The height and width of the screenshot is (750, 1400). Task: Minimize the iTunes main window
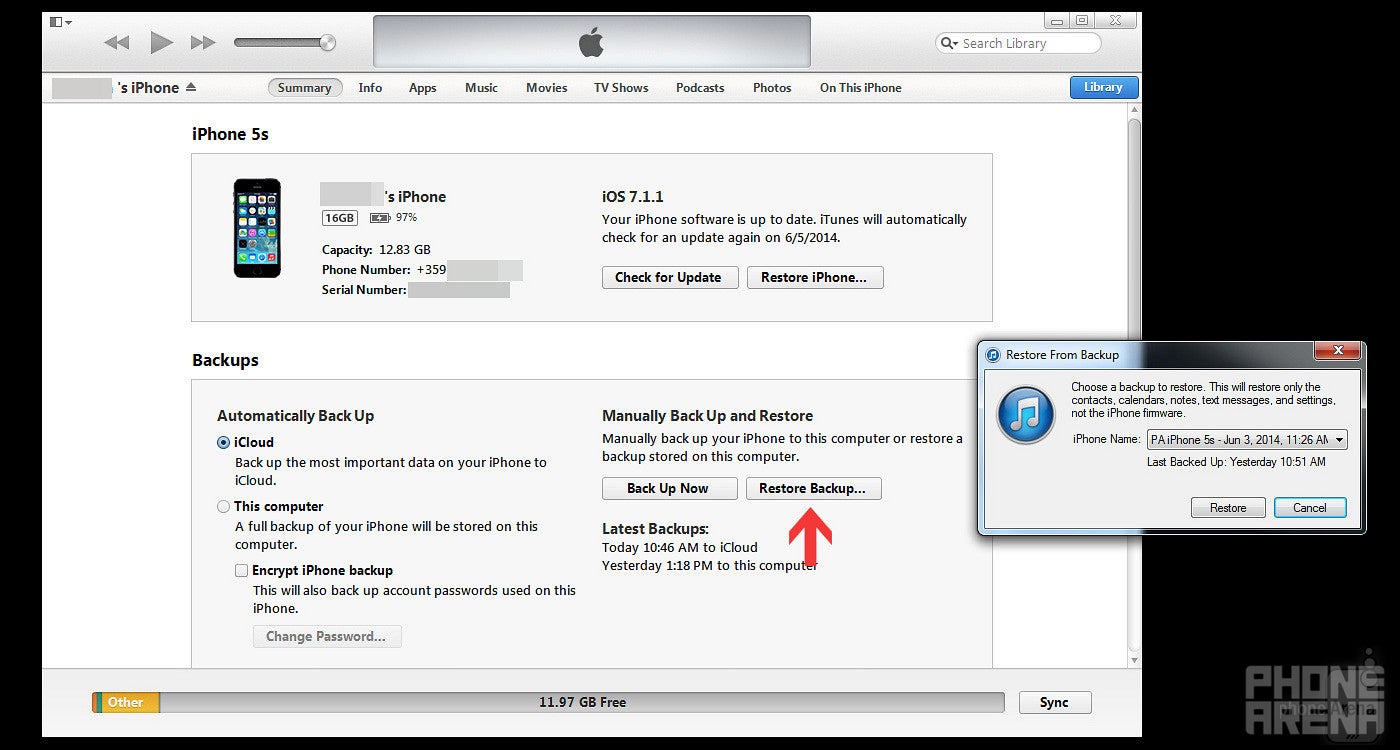[x=1058, y=20]
